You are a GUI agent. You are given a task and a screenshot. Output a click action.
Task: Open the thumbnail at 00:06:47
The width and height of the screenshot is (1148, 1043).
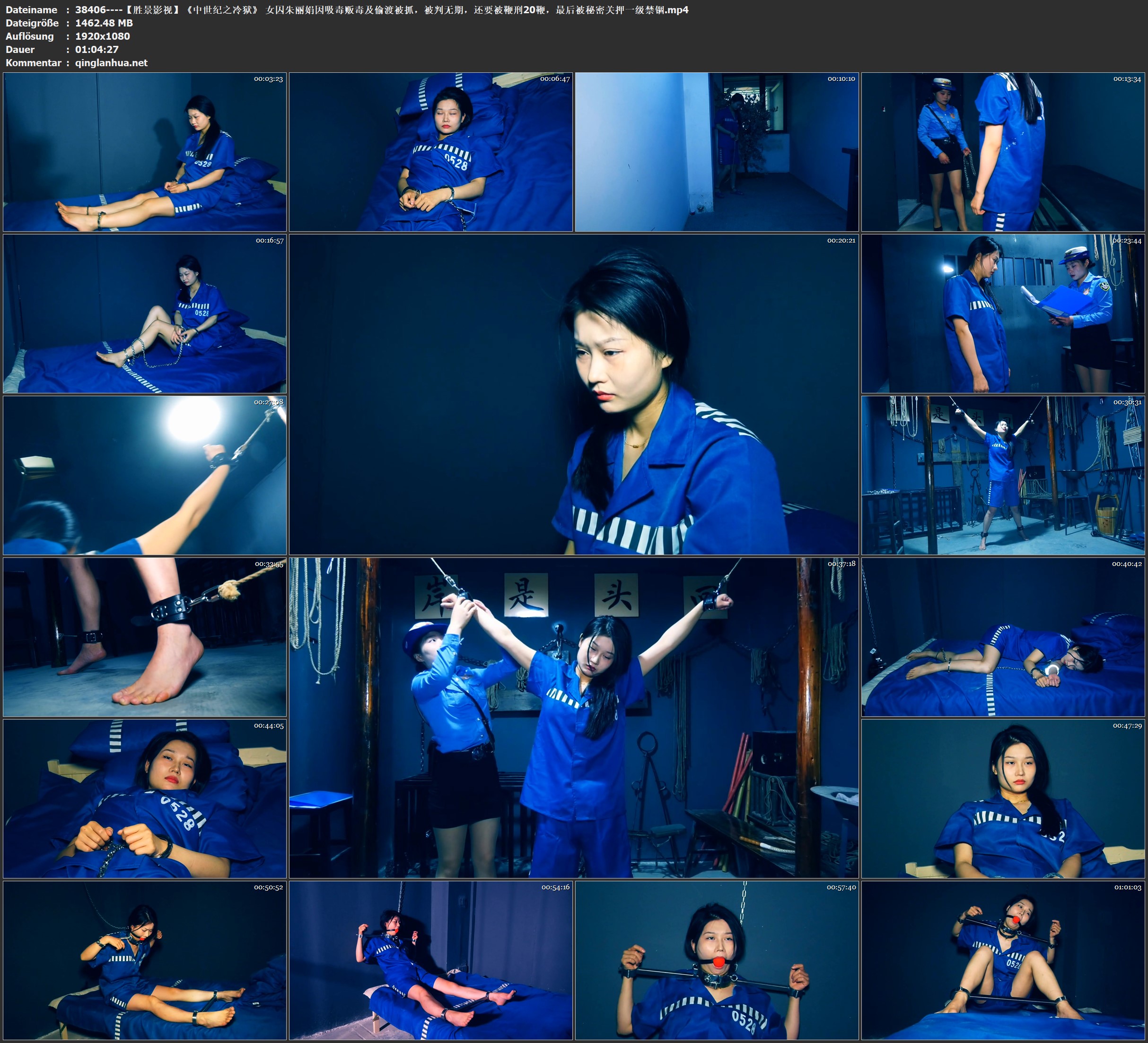tap(430, 151)
